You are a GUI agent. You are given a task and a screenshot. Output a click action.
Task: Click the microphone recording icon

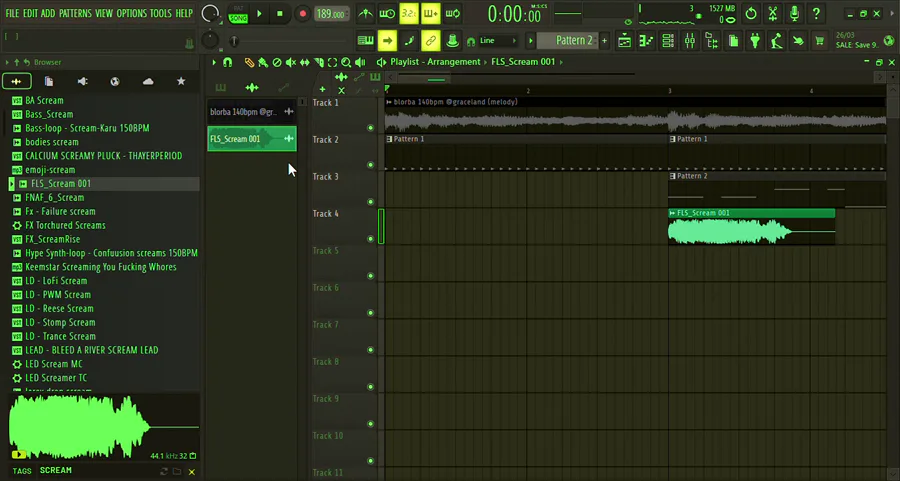[794, 13]
